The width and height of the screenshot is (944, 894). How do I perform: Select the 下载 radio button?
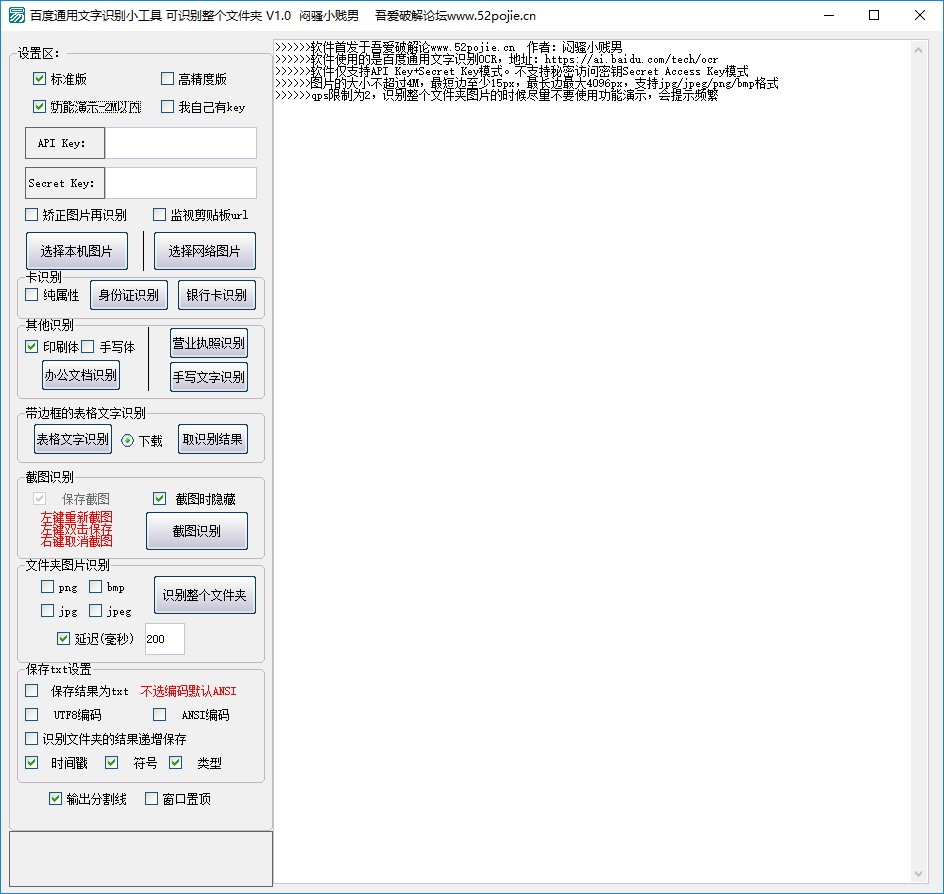click(128, 441)
